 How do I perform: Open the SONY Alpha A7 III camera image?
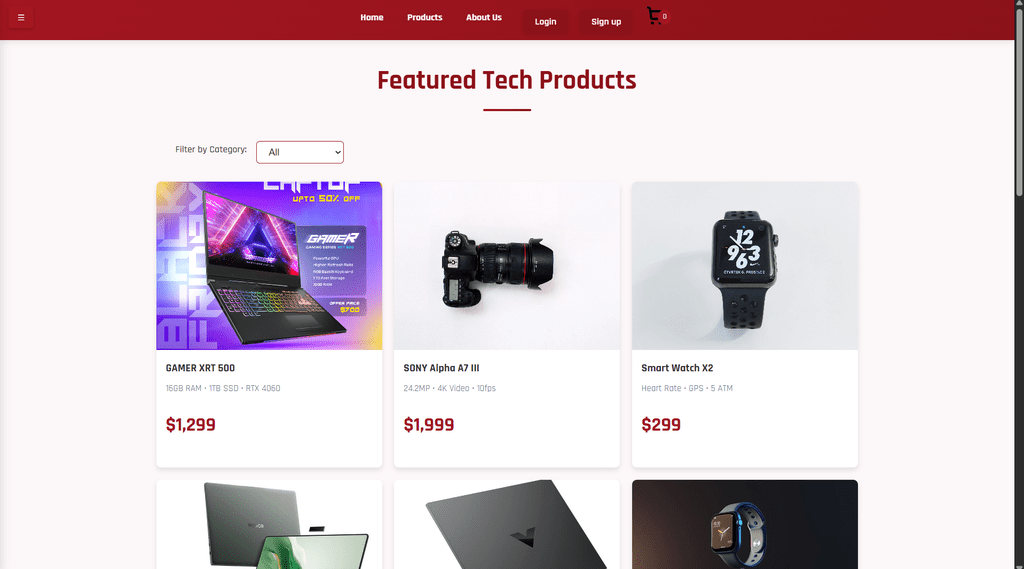(x=507, y=266)
